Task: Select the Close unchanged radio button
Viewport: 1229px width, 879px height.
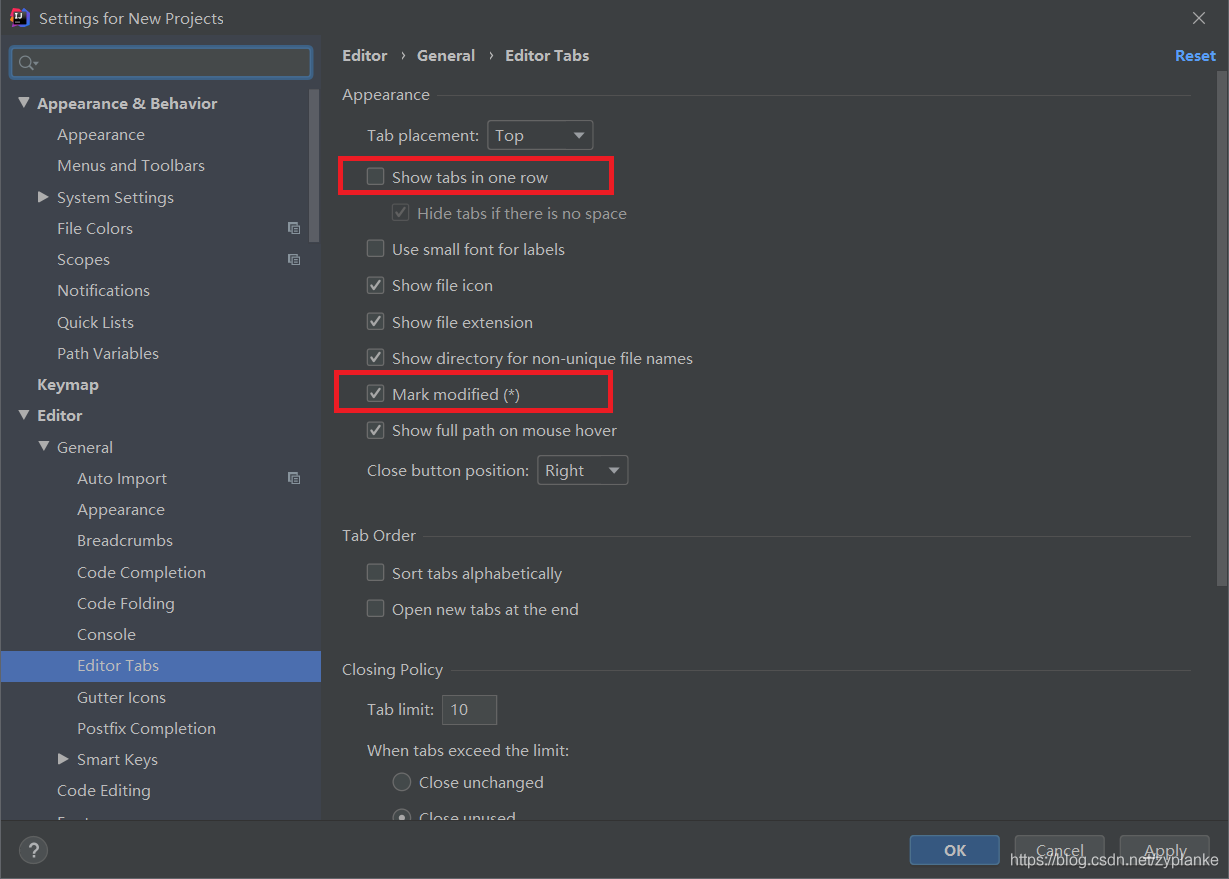Action: (x=401, y=782)
